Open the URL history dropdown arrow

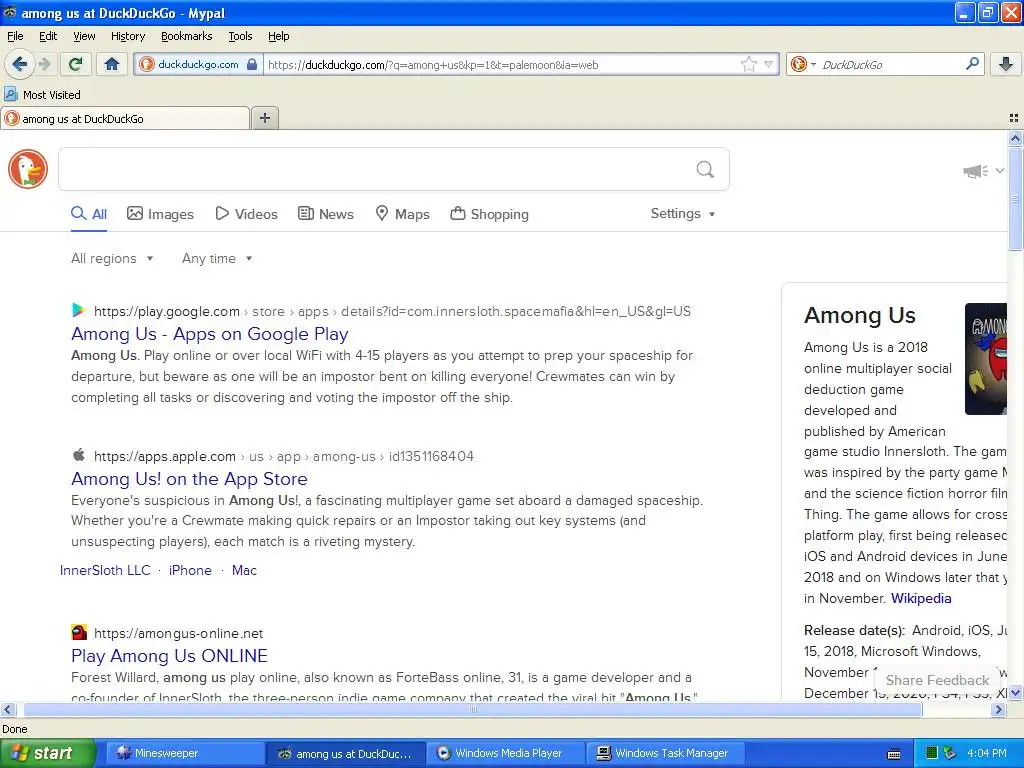coord(769,64)
